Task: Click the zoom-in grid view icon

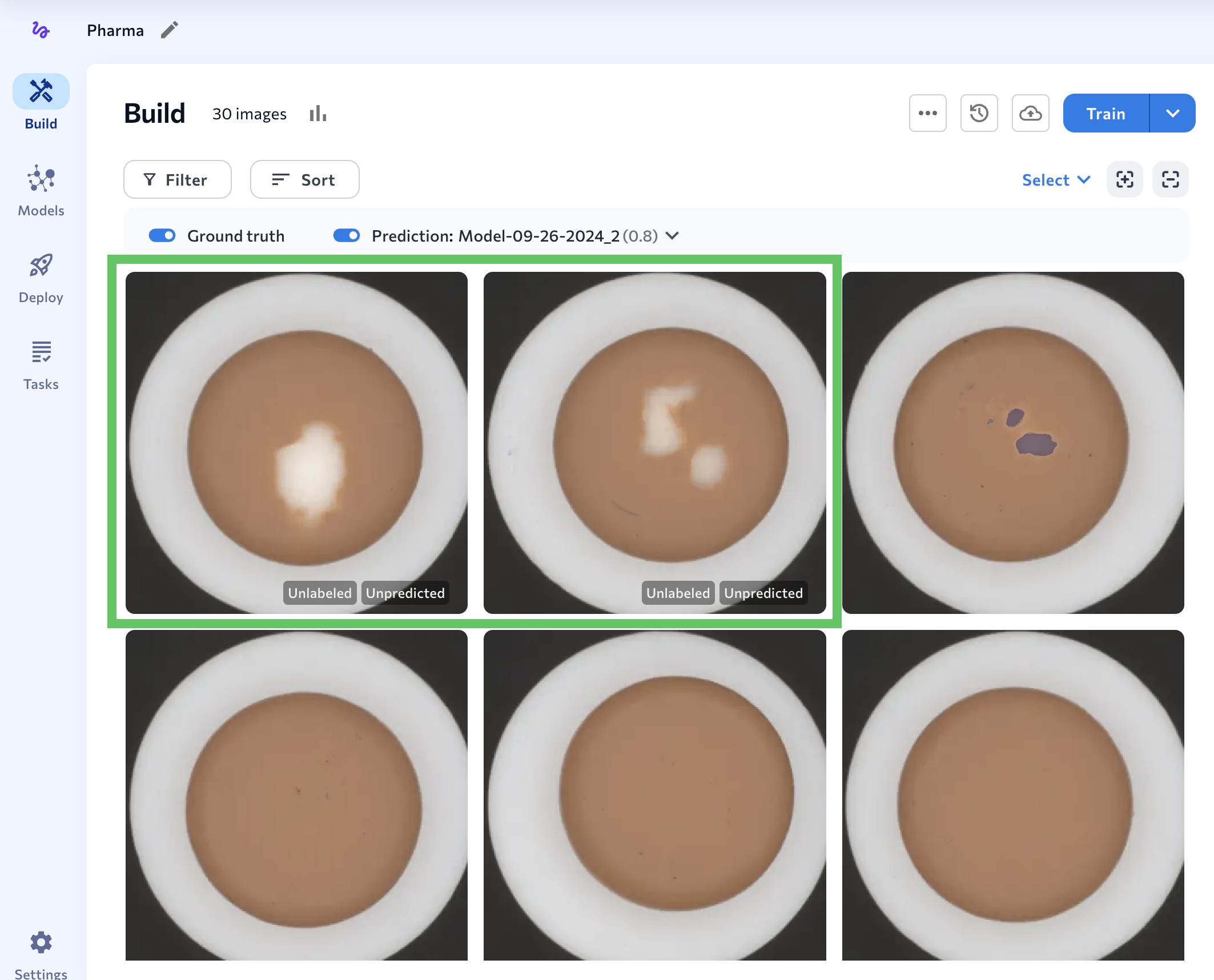Action: (1124, 180)
